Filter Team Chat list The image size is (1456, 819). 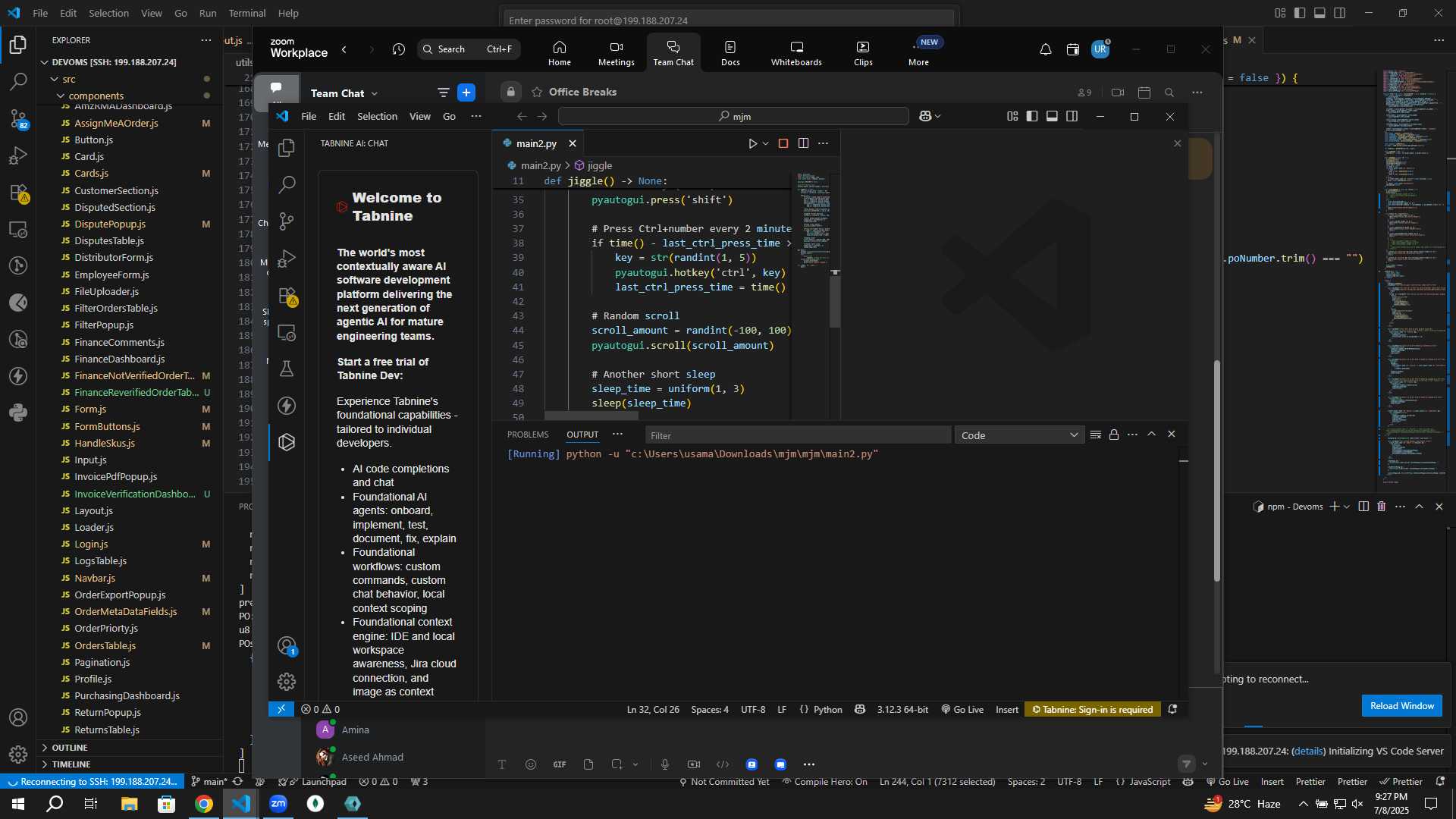[444, 93]
